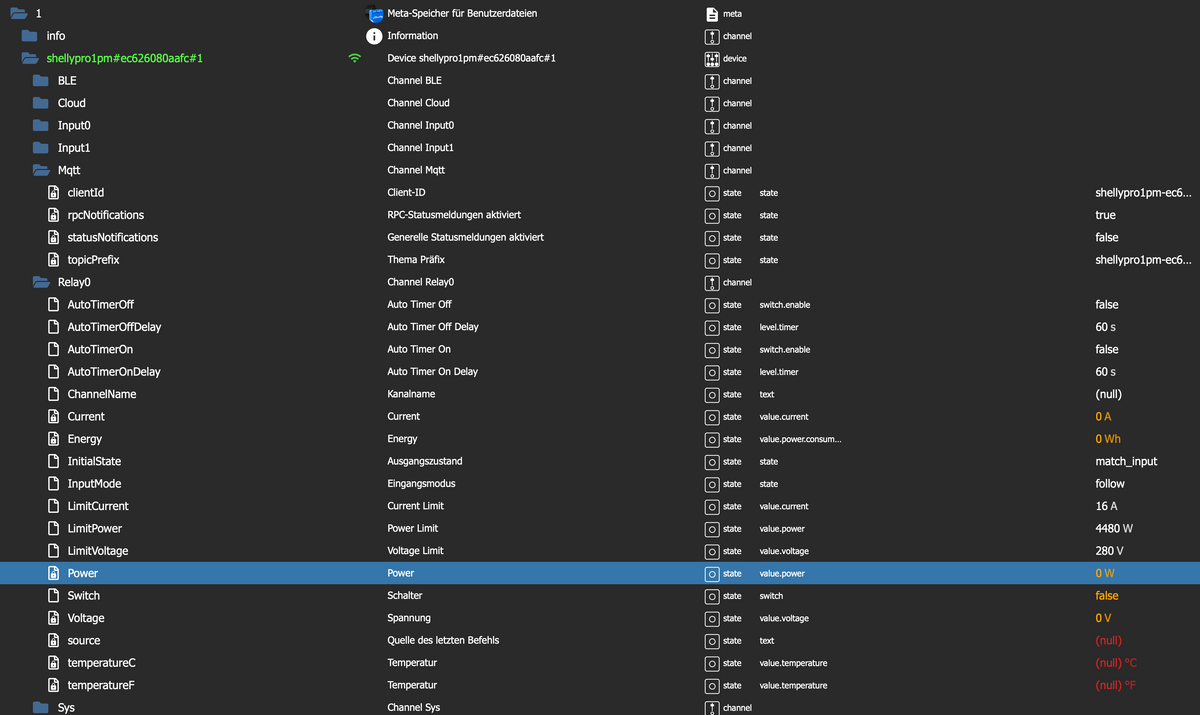
Task: Click the name text Spannung
Action: tap(411, 618)
